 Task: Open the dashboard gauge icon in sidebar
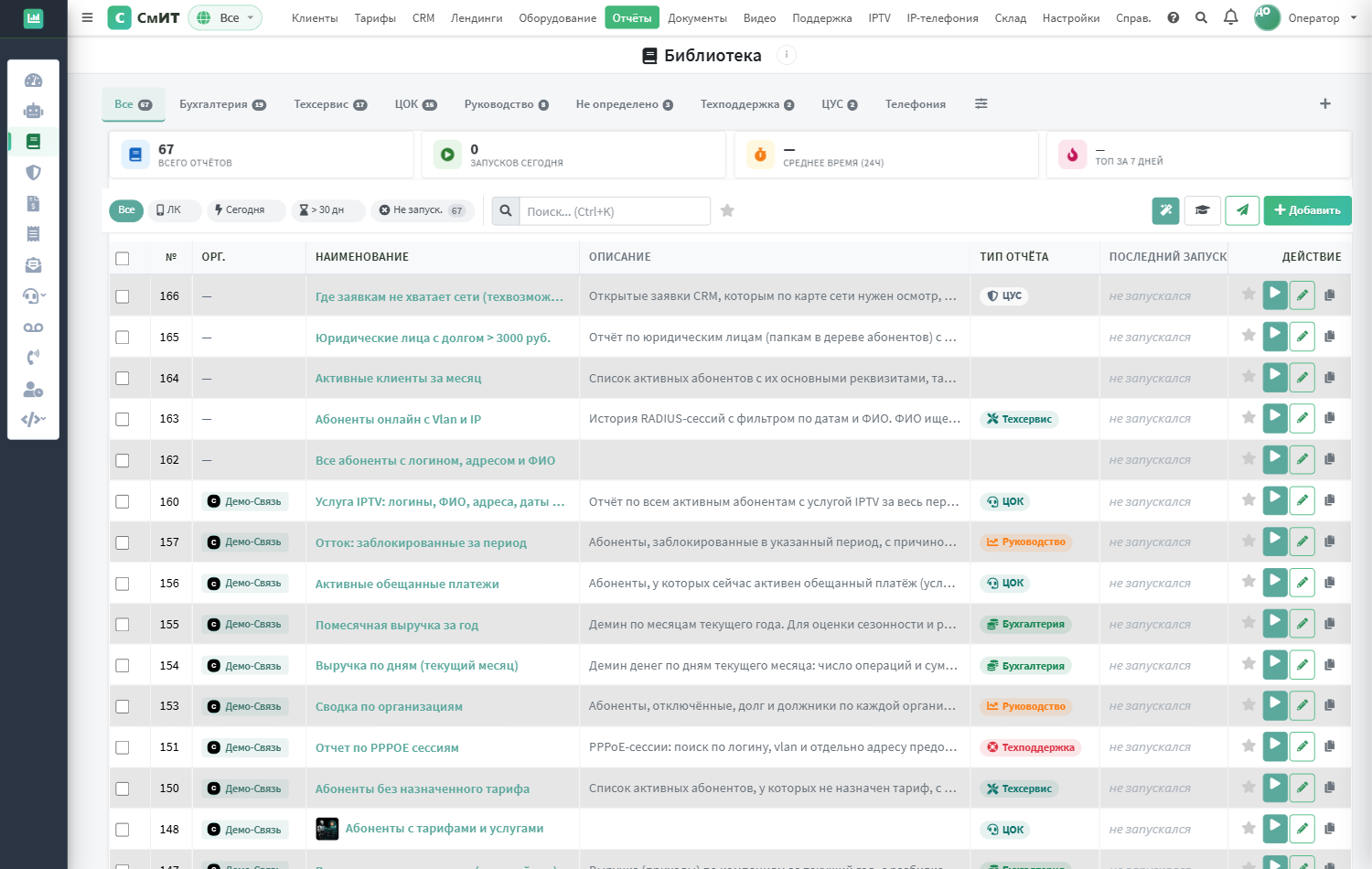pyautogui.click(x=33, y=80)
